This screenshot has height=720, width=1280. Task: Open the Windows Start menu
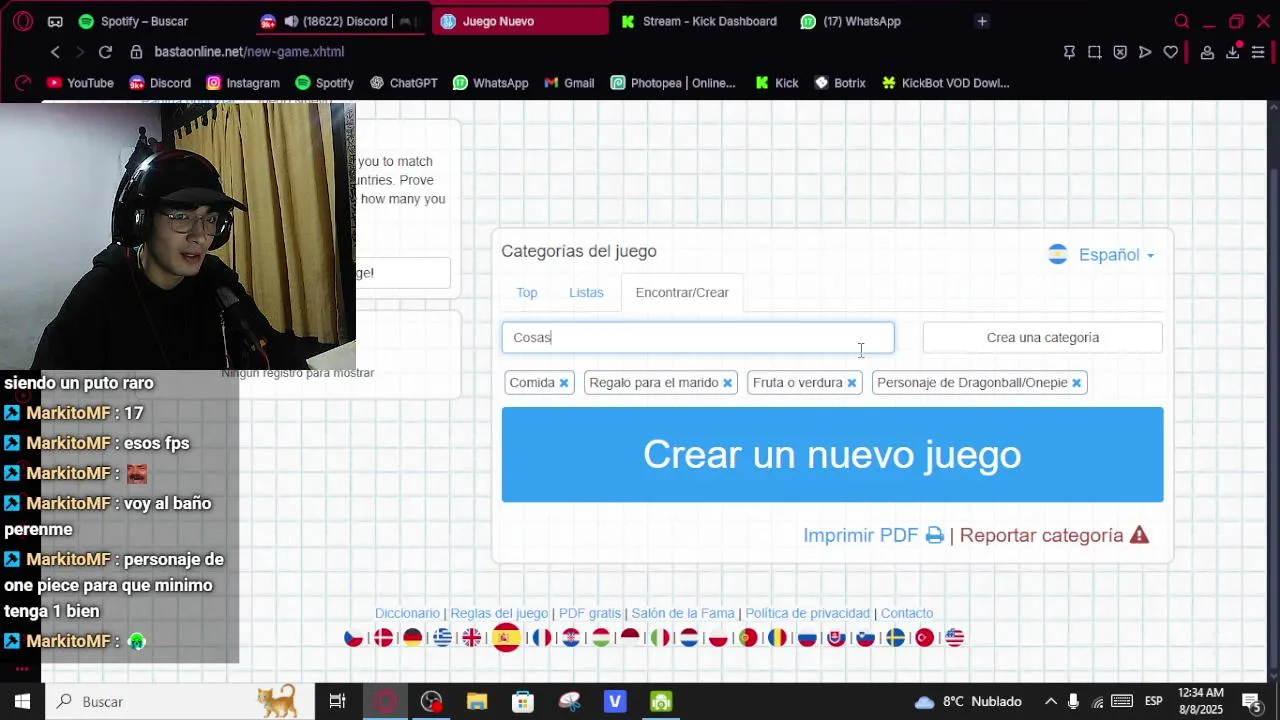[22, 702]
